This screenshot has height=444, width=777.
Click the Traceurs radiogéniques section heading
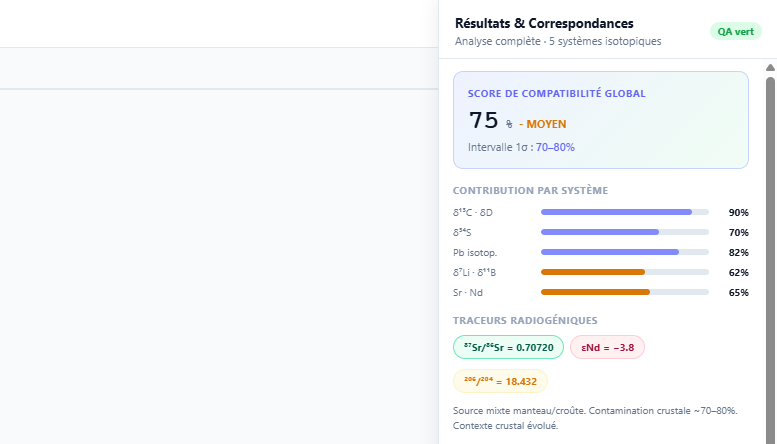(x=525, y=321)
